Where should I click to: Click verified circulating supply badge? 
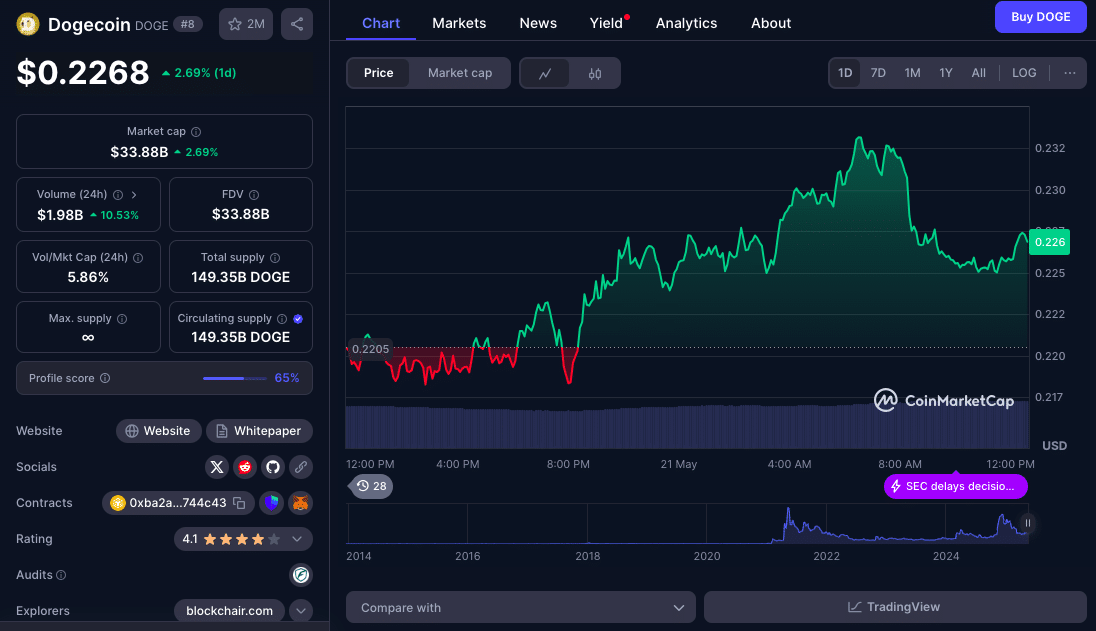(x=298, y=319)
